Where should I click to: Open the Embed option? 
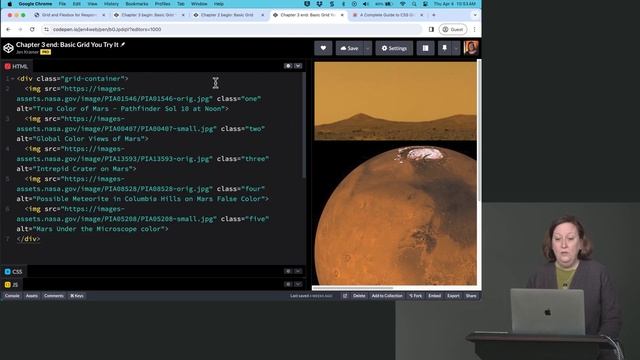(434, 296)
